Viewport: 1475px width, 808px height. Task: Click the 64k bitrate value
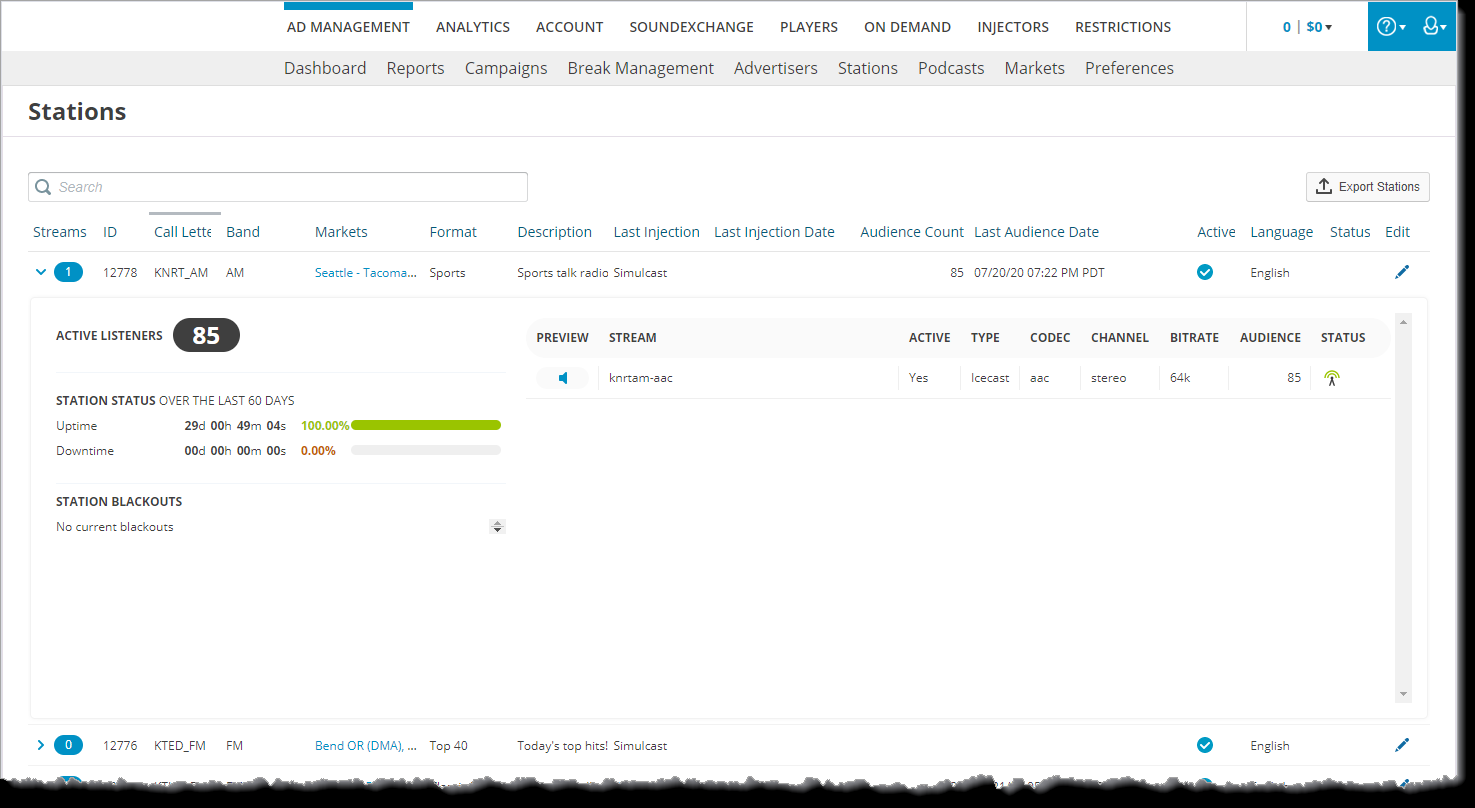pyautogui.click(x=1180, y=378)
